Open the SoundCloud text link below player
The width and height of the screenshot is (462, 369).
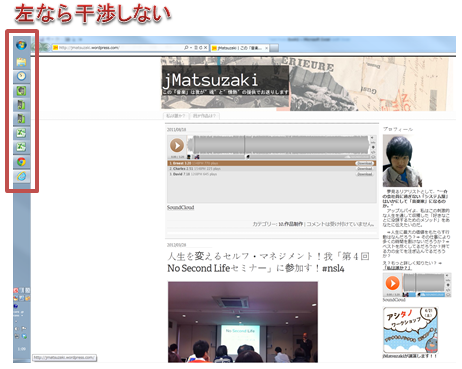pyautogui.click(x=180, y=207)
